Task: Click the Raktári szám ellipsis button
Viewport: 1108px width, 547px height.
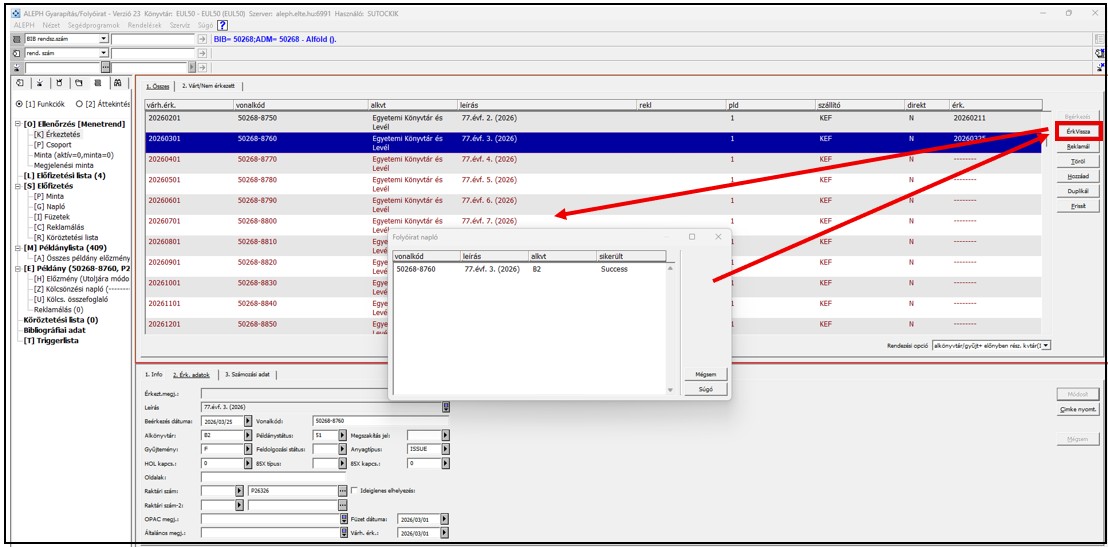Action: tap(343, 490)
